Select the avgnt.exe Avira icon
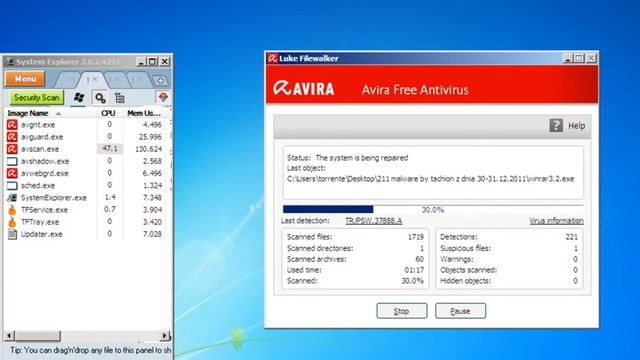640x360 pixels. [12, 124]
